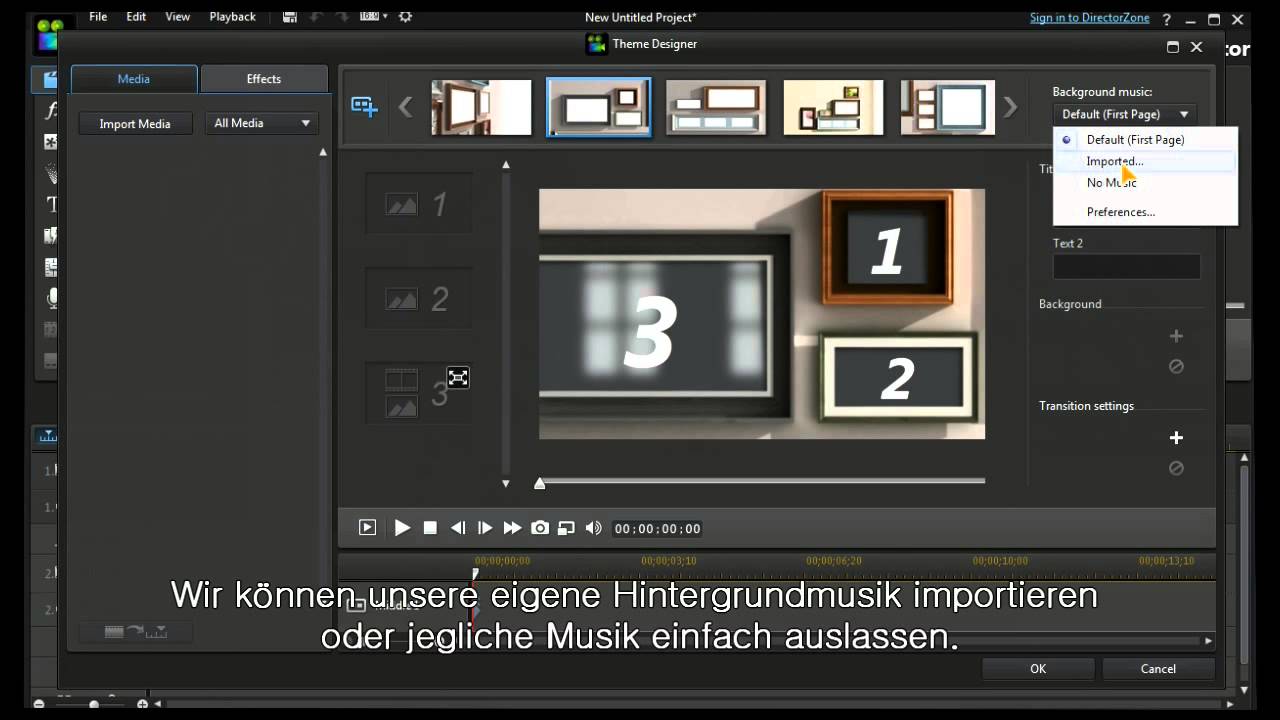Click the volume speaker icon

pos(594,528)
